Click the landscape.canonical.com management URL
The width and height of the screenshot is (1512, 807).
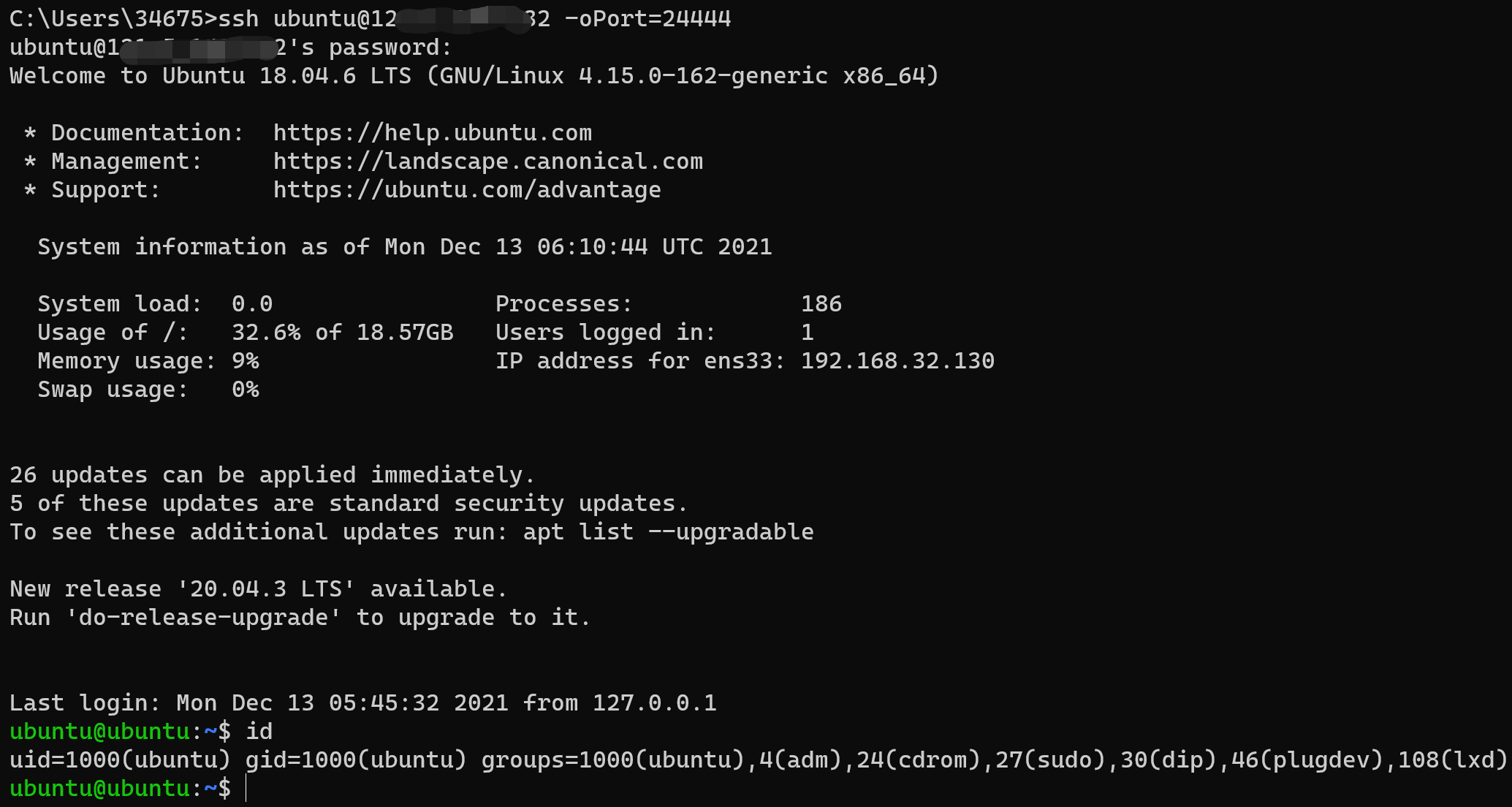pos(488,162)
